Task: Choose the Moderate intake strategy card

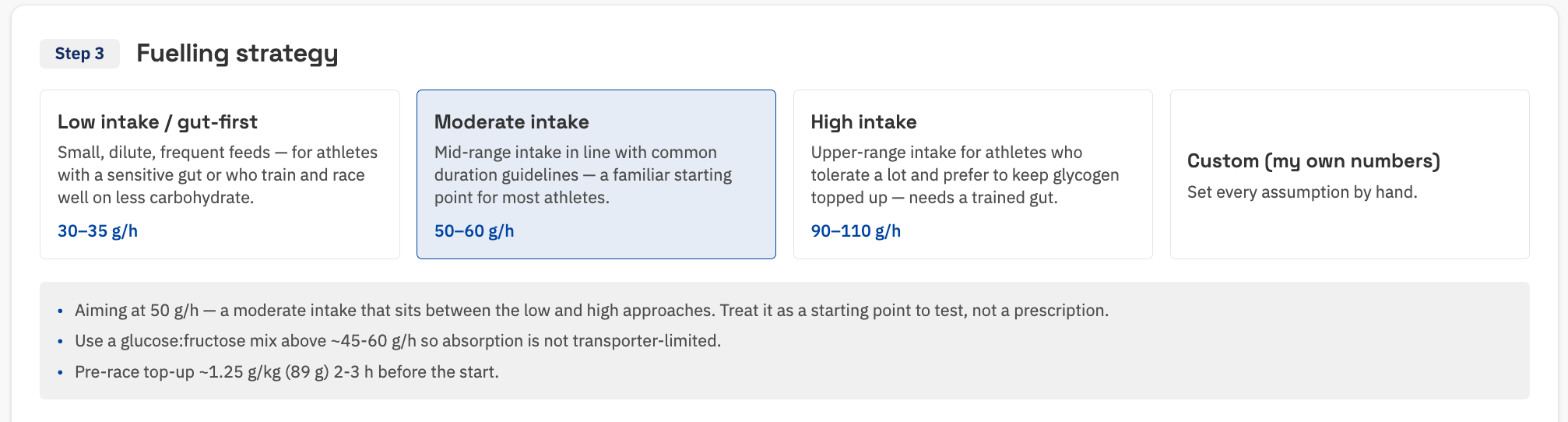Action: (x=596, y=174)
